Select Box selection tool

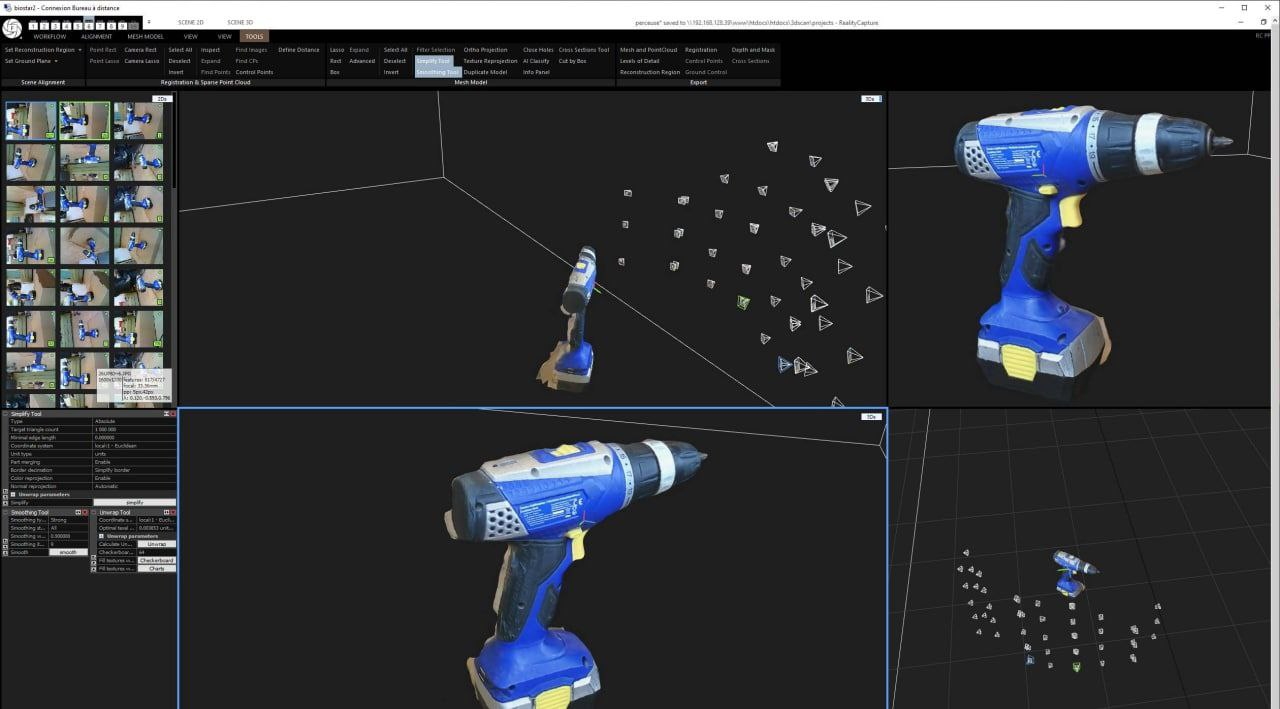tap(335, 72)
